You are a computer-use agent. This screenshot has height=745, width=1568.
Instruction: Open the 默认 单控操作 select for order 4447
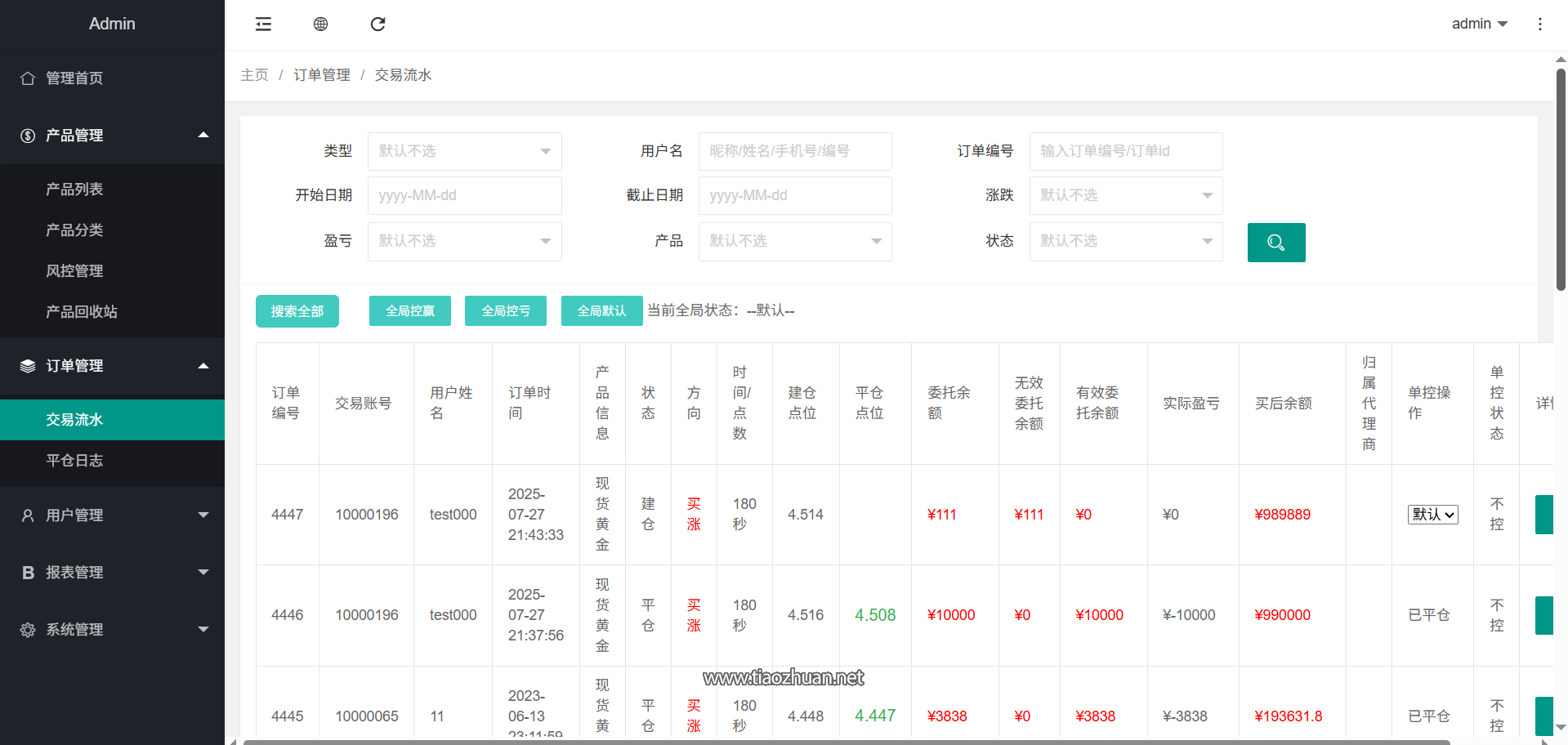(x=1432, y=515)
